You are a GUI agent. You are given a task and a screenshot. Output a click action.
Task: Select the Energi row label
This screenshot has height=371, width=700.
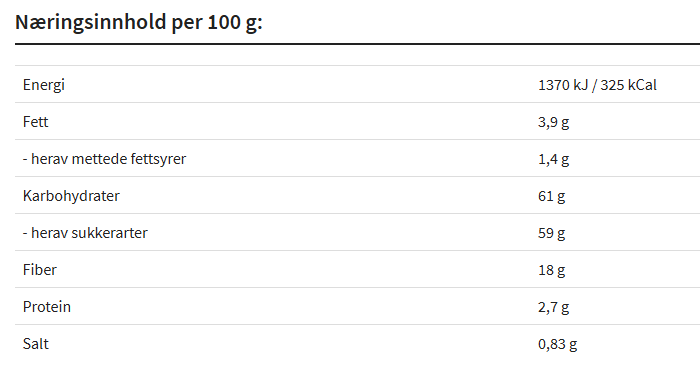point(44,85)
